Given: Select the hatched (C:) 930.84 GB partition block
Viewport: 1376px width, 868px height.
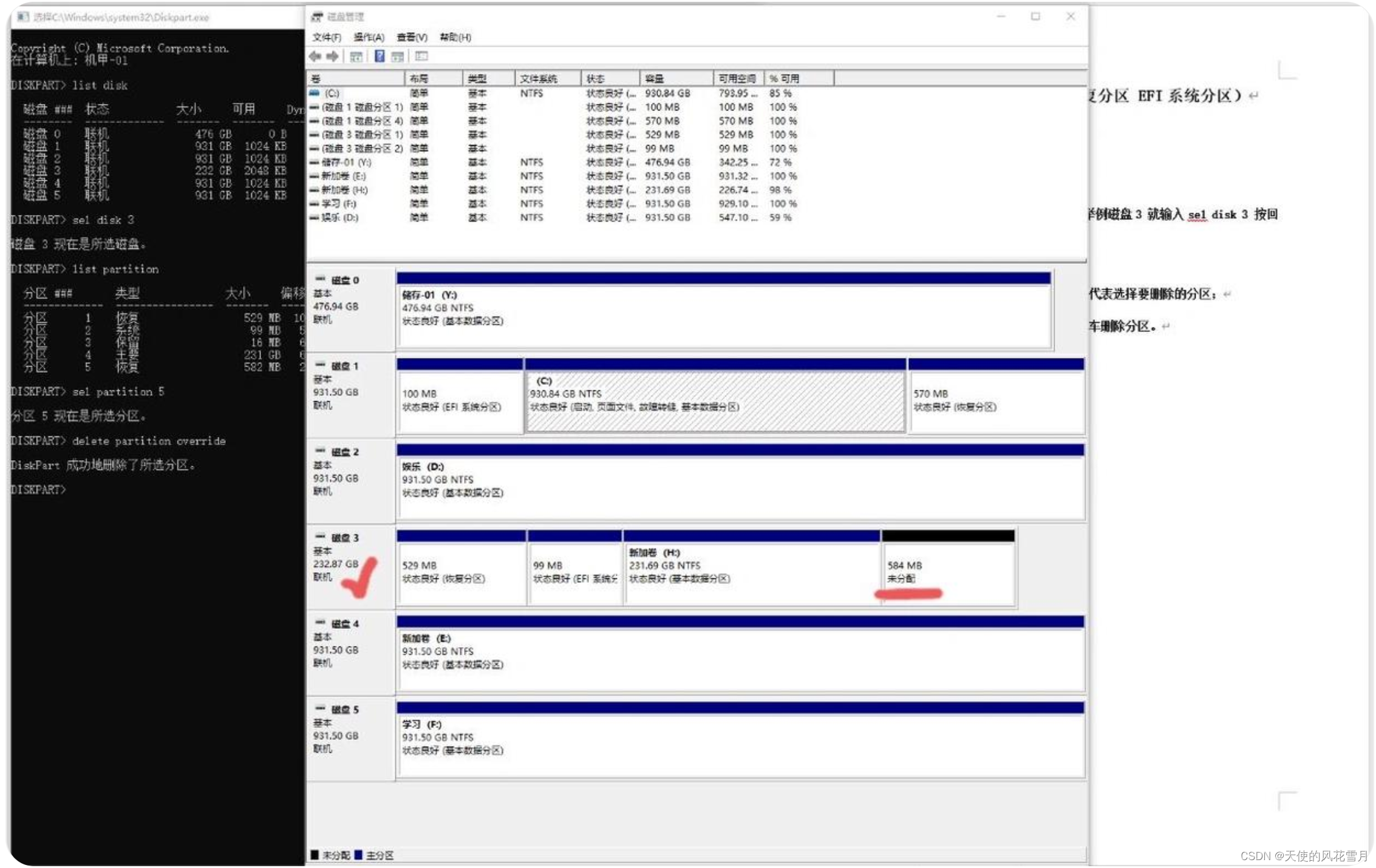Looking at the screenshot, I should point(715,396).
